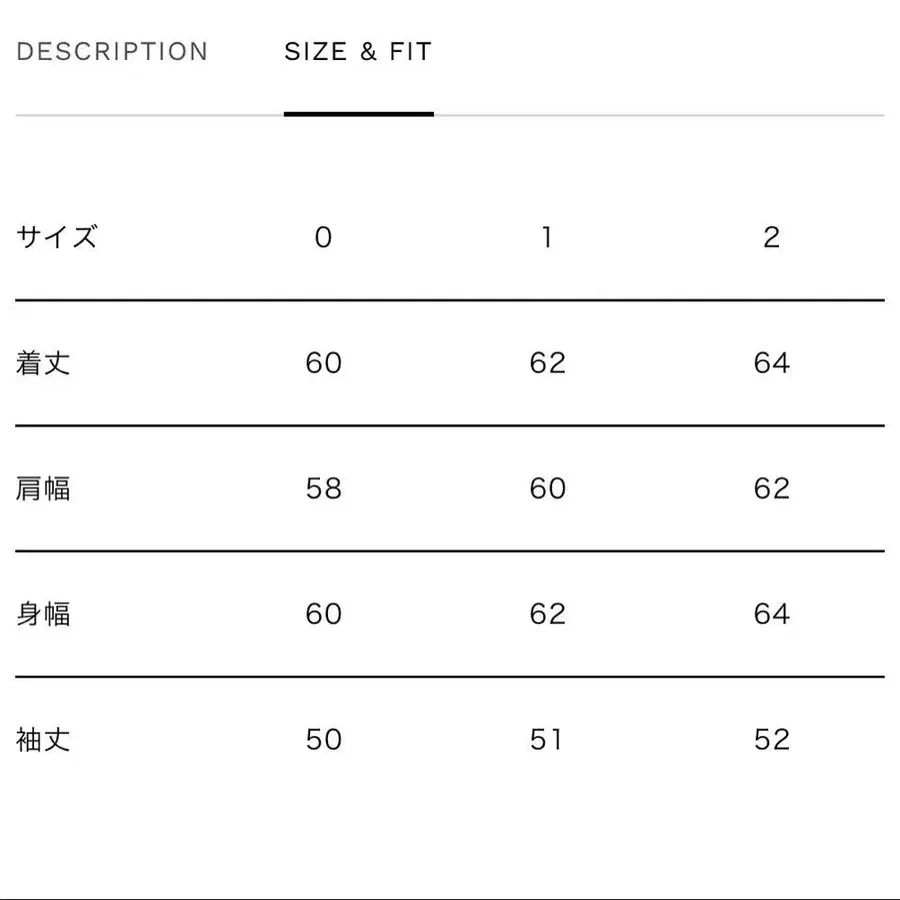Click 着丈 value for size 0
Screen dimensions: 900x900
(323, 363)
